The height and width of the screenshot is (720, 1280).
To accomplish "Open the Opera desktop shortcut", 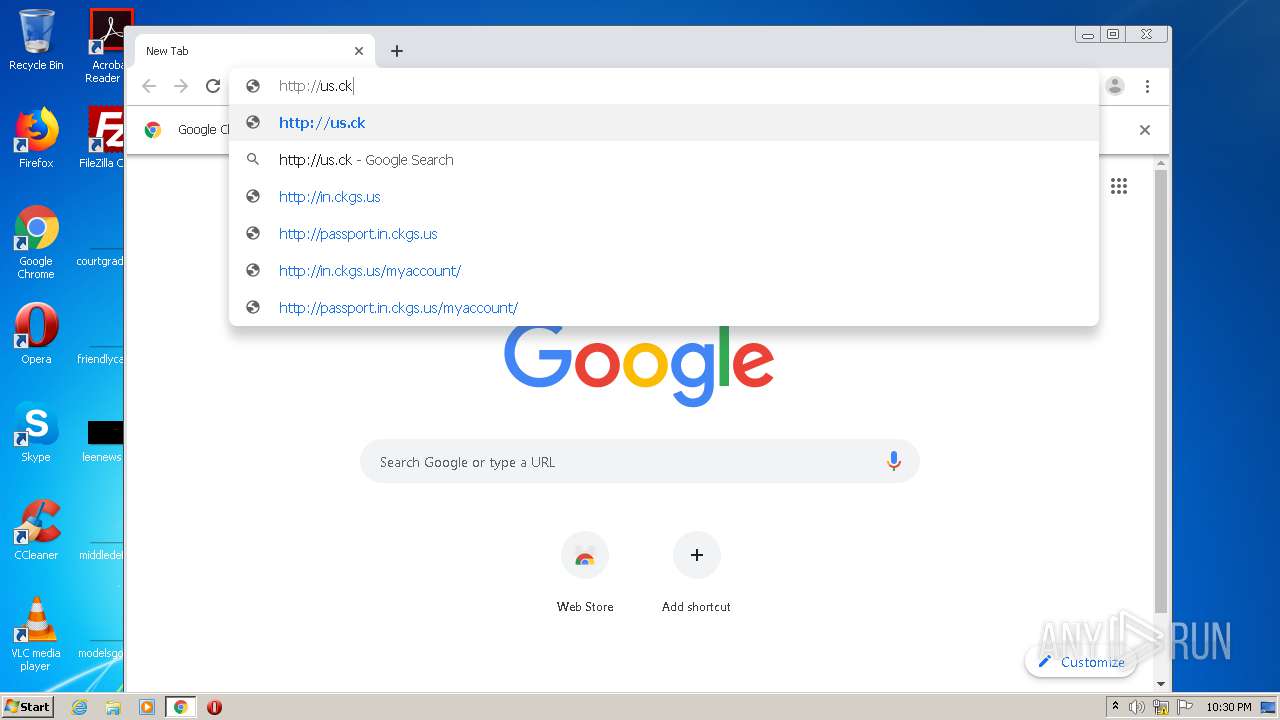I will [x=36, y=334].
